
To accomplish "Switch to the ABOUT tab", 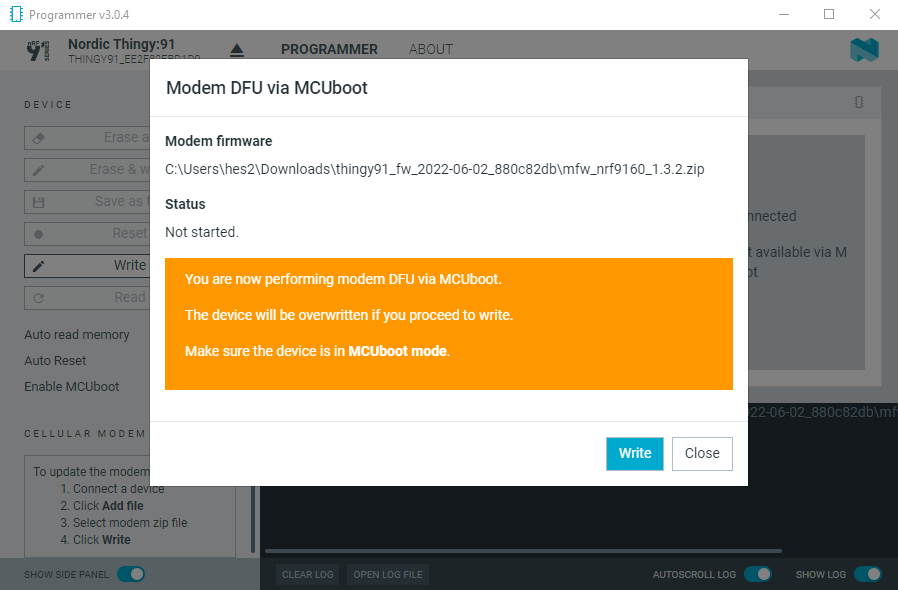I will click(431, 49).
